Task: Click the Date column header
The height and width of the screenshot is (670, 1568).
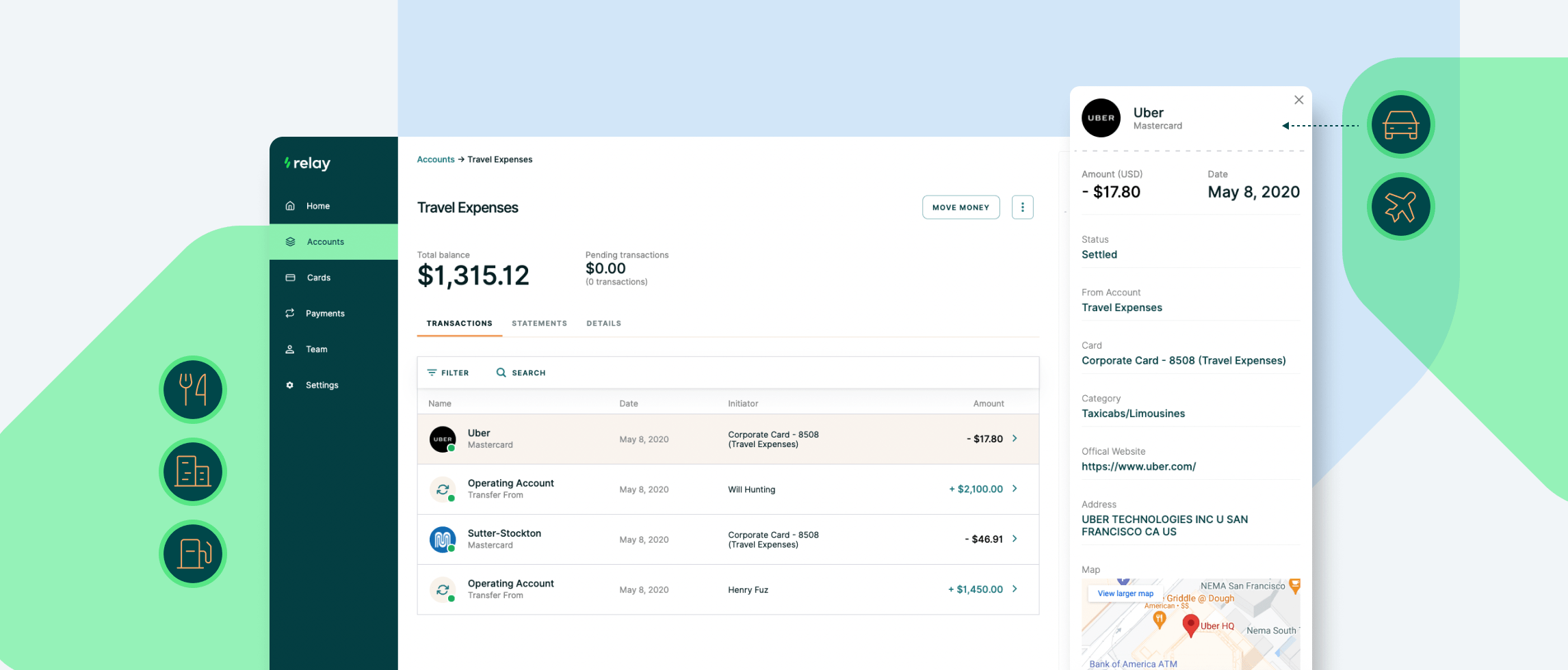Action: (629, 403)
